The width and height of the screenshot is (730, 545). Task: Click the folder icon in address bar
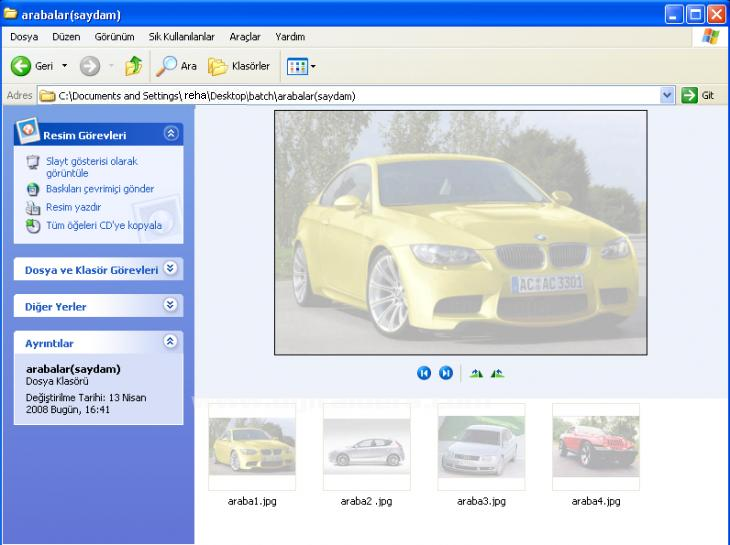[x=47, y=96]
